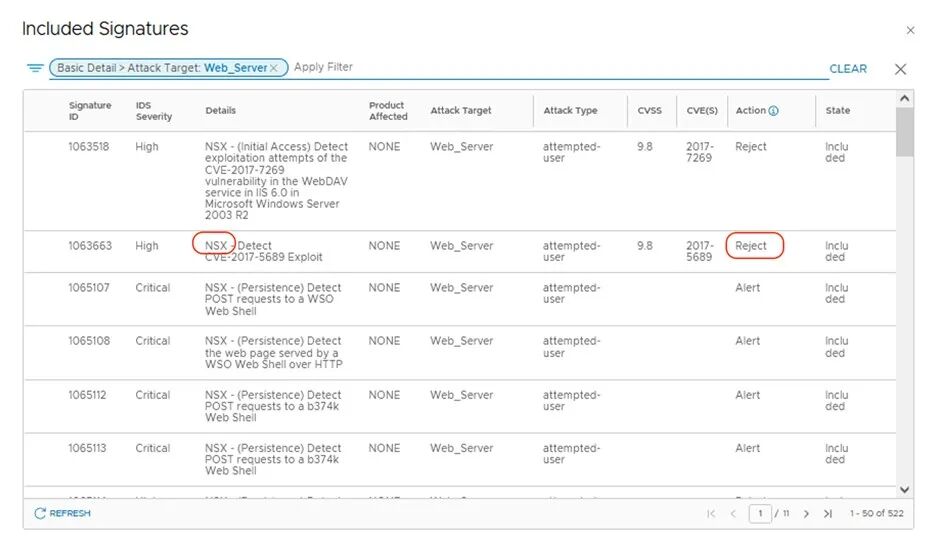Click the page number input field
The height and width of the screenshot is (538, 936).
(760, 514)
